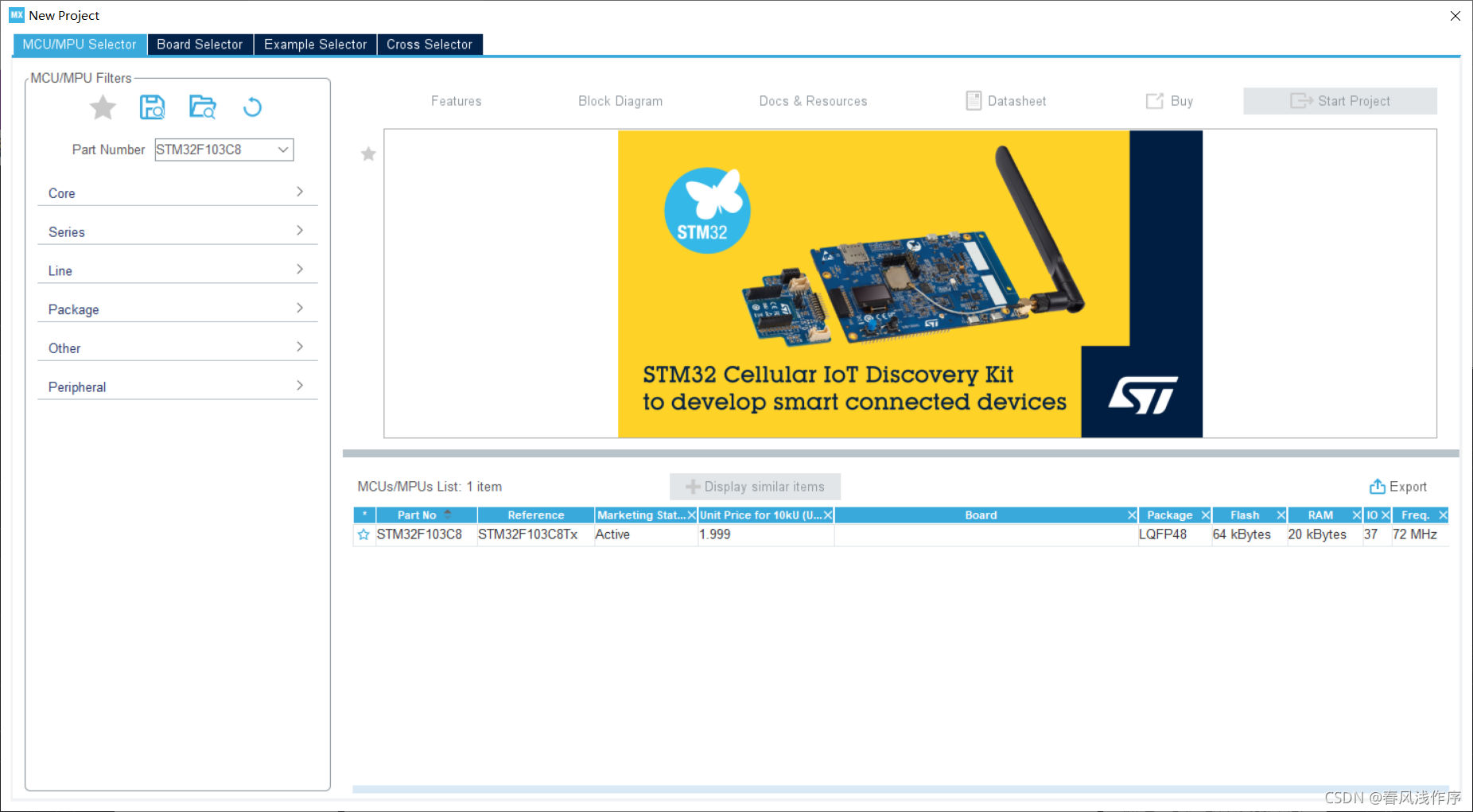Expand the Line filter section
This screenshot has width=1473, height=812.
point(177,270)
